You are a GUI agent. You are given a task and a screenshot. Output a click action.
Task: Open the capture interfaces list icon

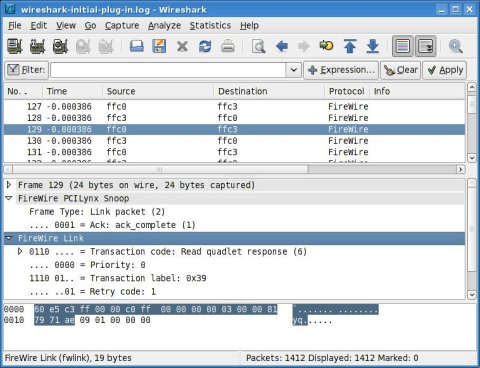[x=15, y=46]
